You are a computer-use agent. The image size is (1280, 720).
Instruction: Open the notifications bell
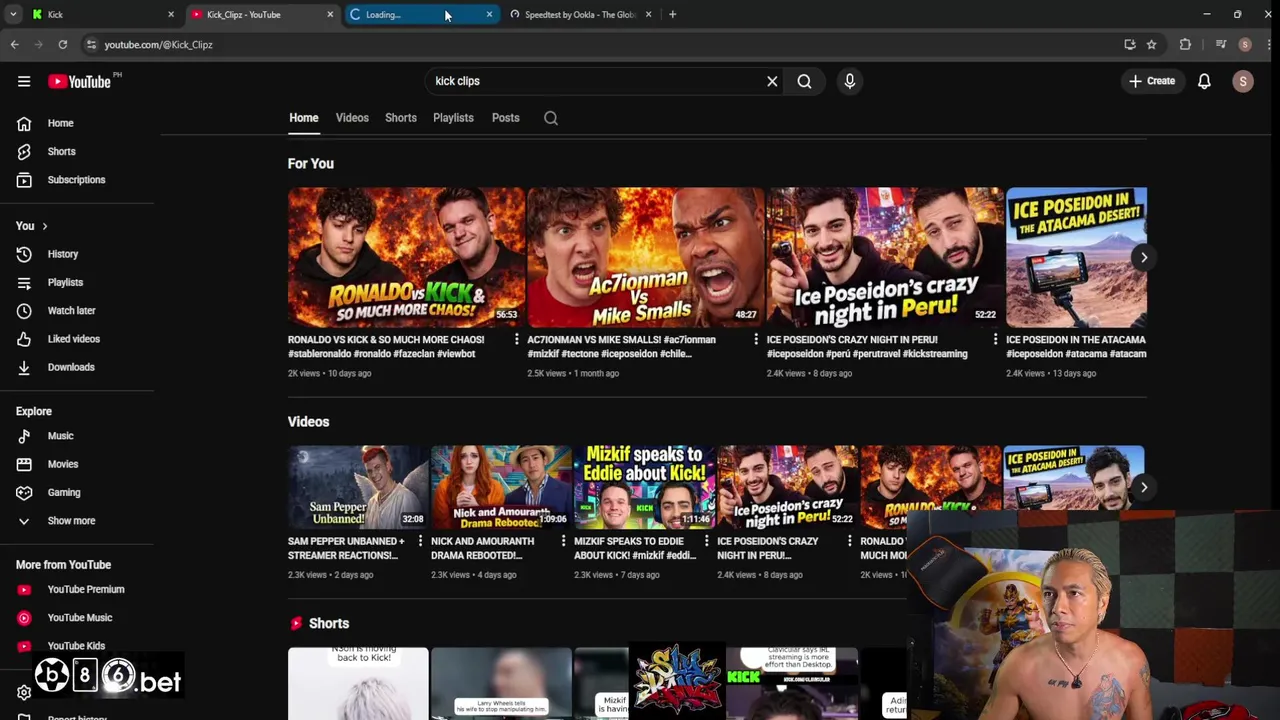1204,81
